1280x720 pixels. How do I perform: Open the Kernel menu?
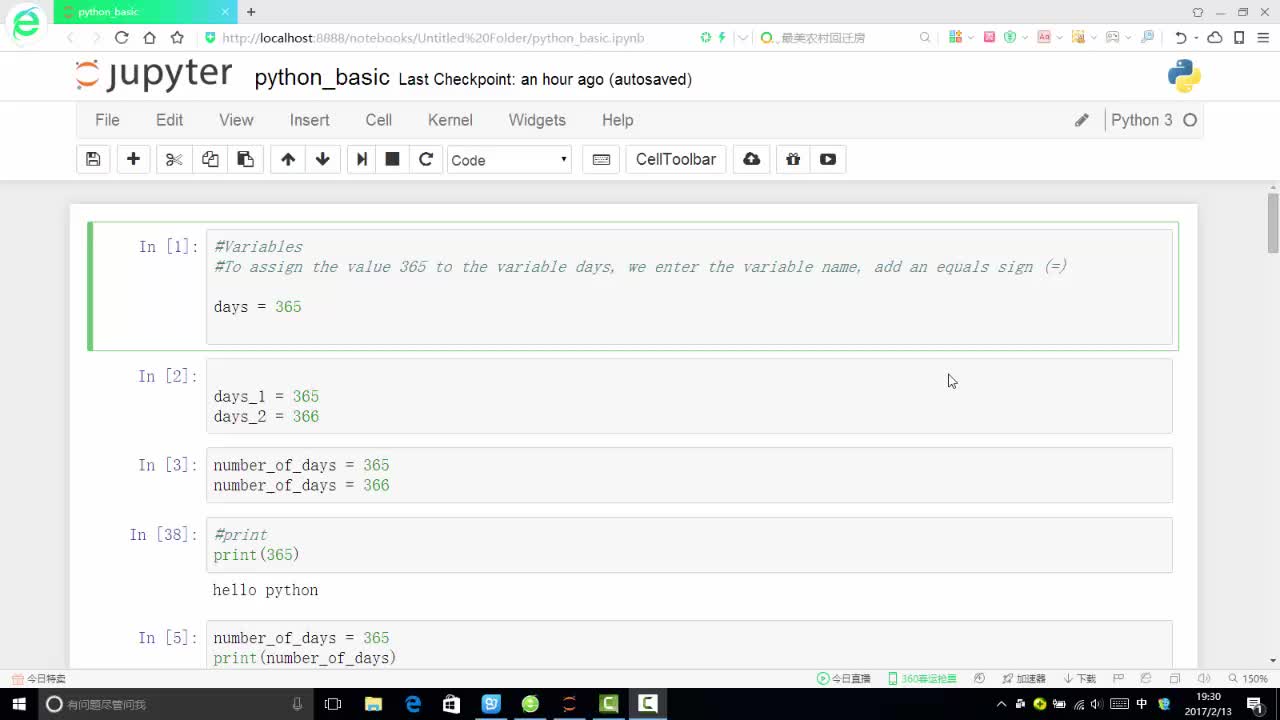pyautogui.click(x=450, y=120)
